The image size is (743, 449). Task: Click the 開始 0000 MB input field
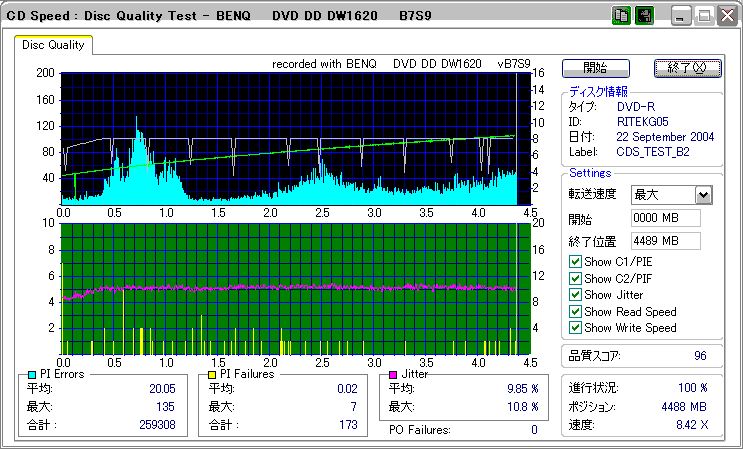point(666,218)
